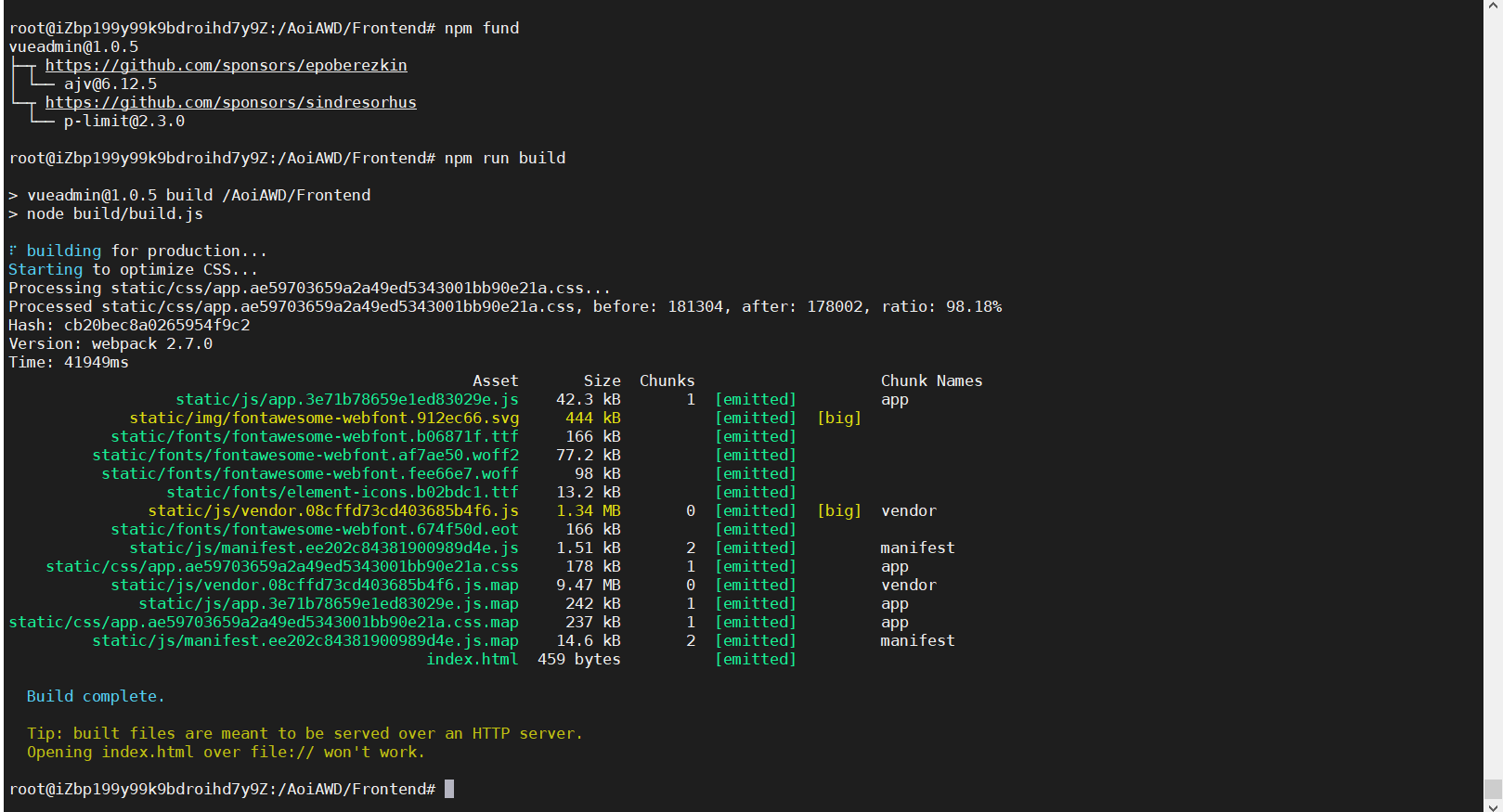Click the 'Build complete.' message
This screenshot has width=1503, height=812.
[95, 696]
